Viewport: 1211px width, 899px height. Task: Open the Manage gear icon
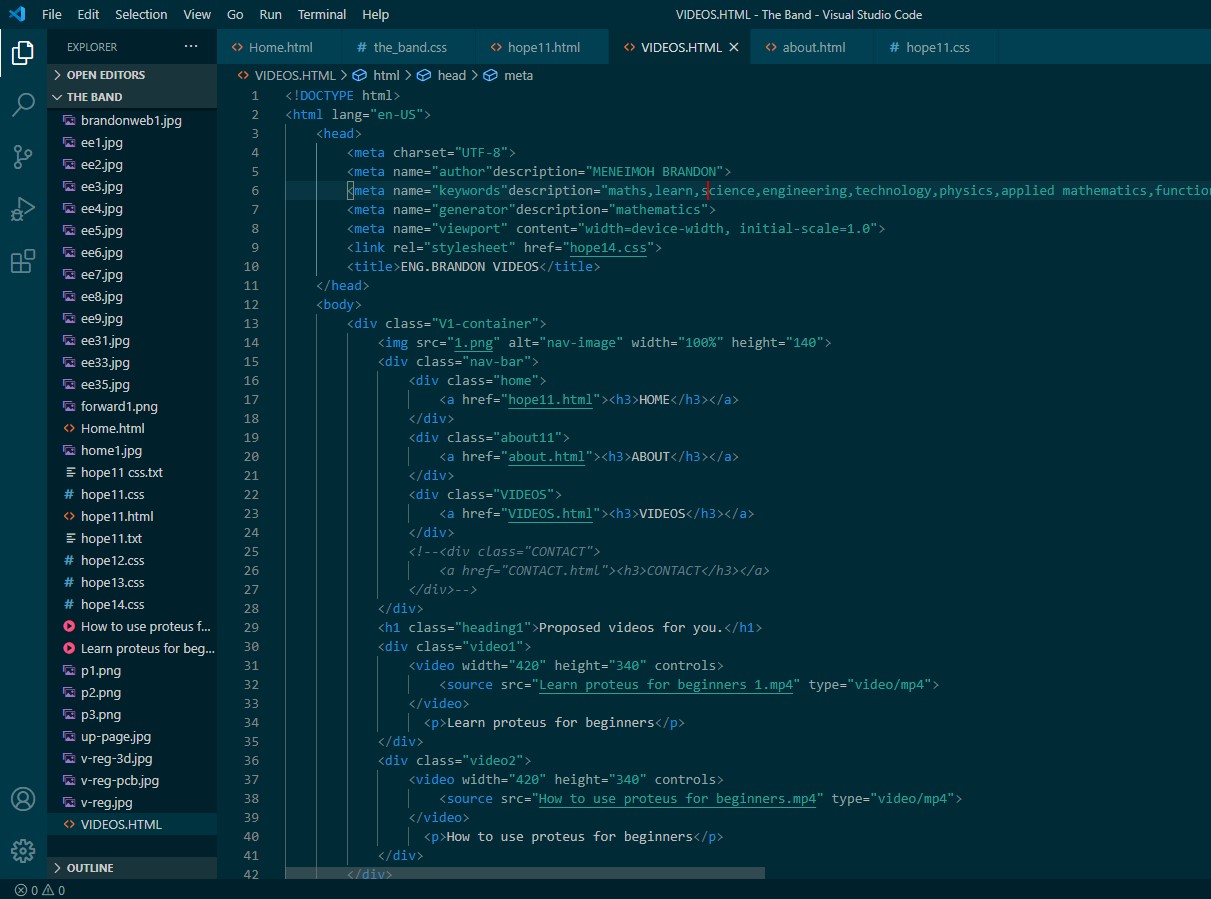coord(23,851)
